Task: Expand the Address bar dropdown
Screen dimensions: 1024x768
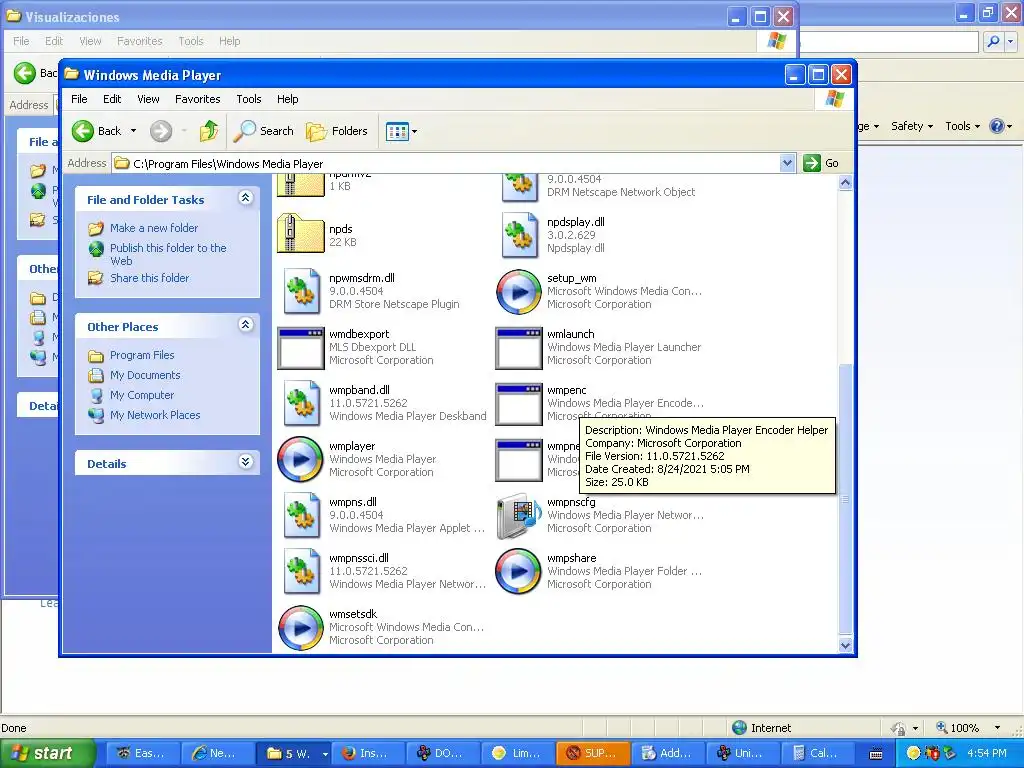Action: point(787,163)
